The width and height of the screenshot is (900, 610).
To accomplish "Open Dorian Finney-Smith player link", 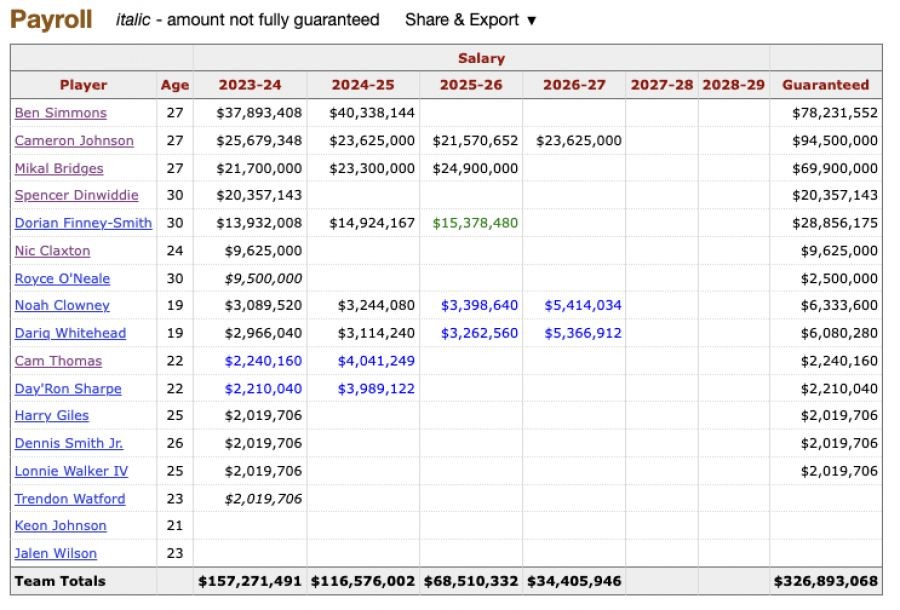I will (83, 223).
